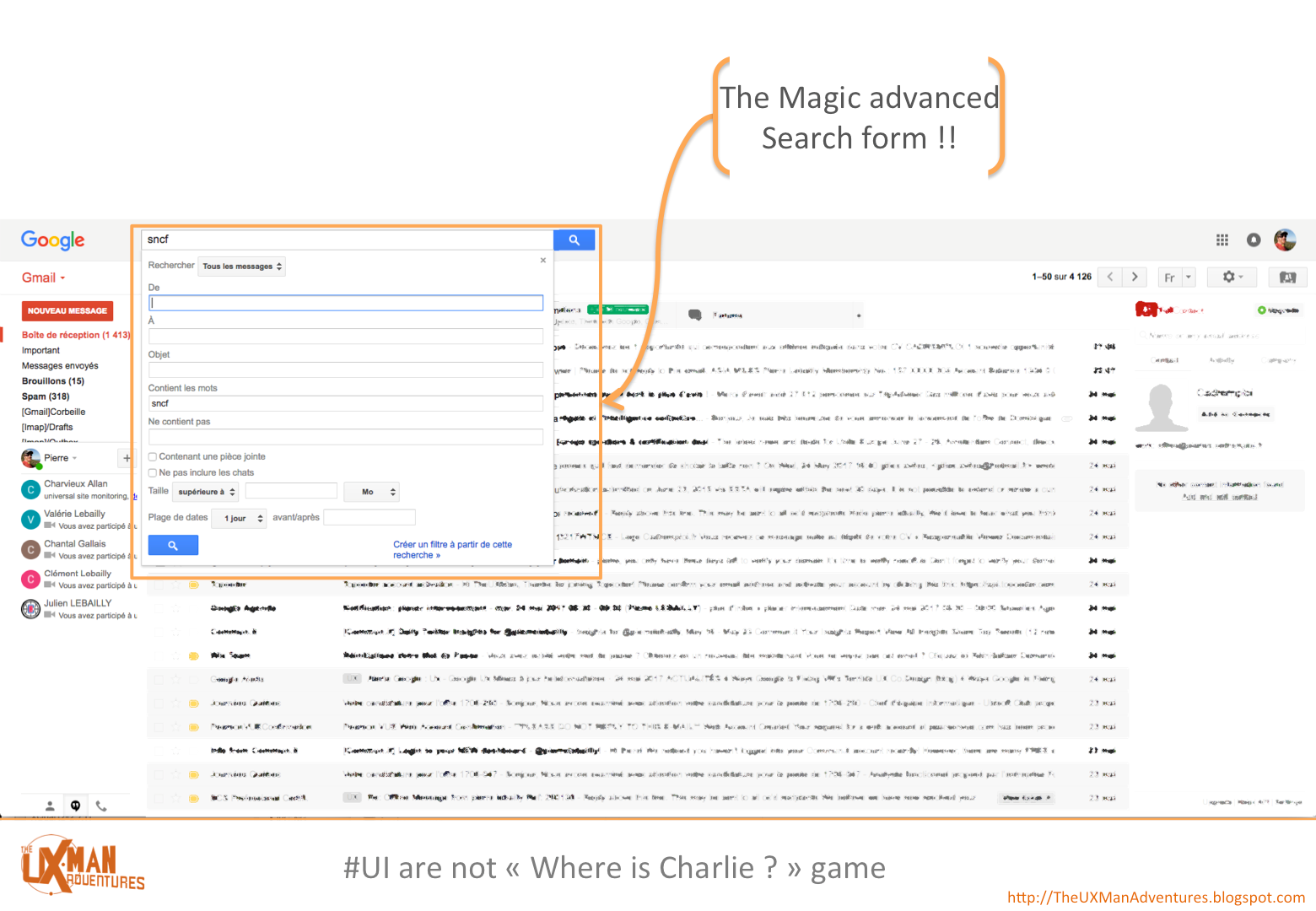Switch to the contacts person icon in chat footer
The width and height of the screenshot is (1316, 911).
[x=50, y=806]
